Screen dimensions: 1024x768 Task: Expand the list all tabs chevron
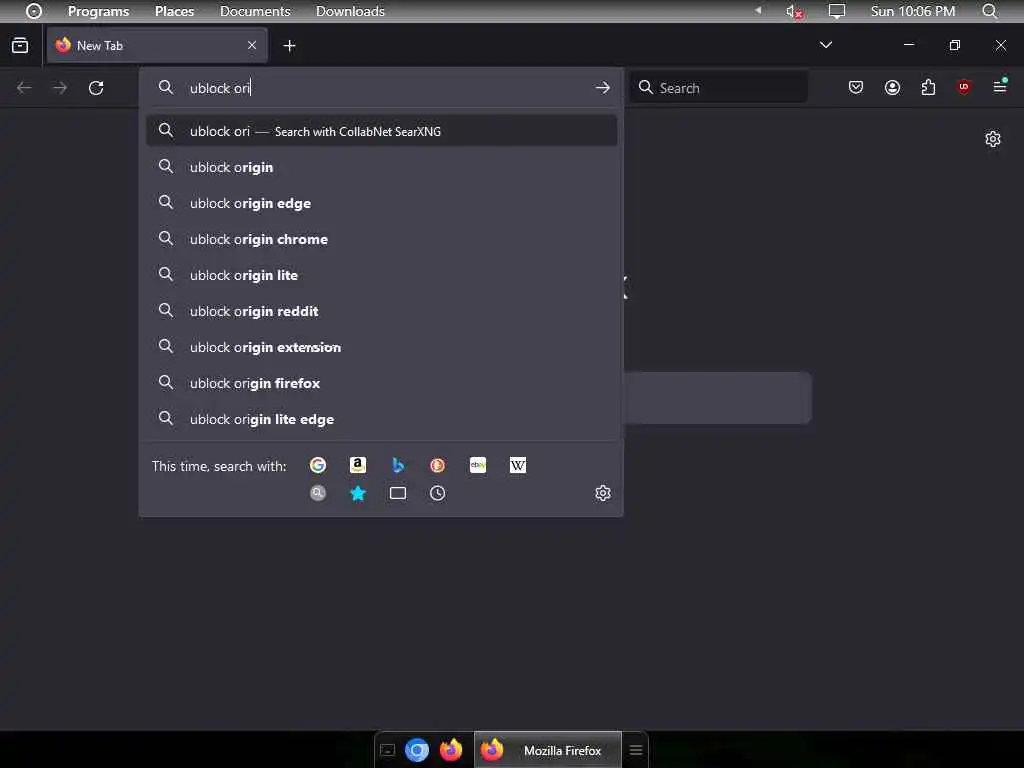pos(825,45)
